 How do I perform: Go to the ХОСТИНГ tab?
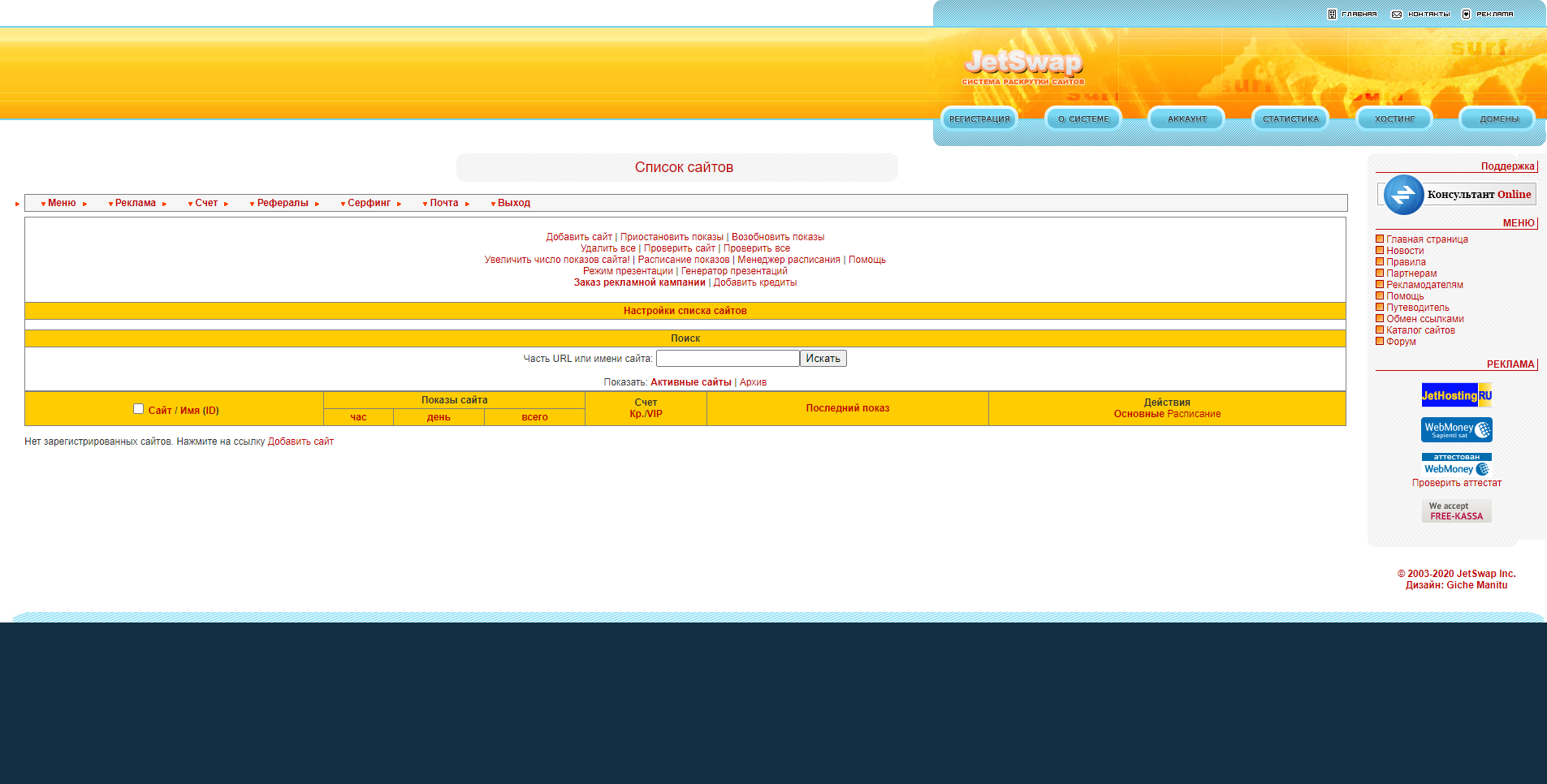tap(1394, 119)
